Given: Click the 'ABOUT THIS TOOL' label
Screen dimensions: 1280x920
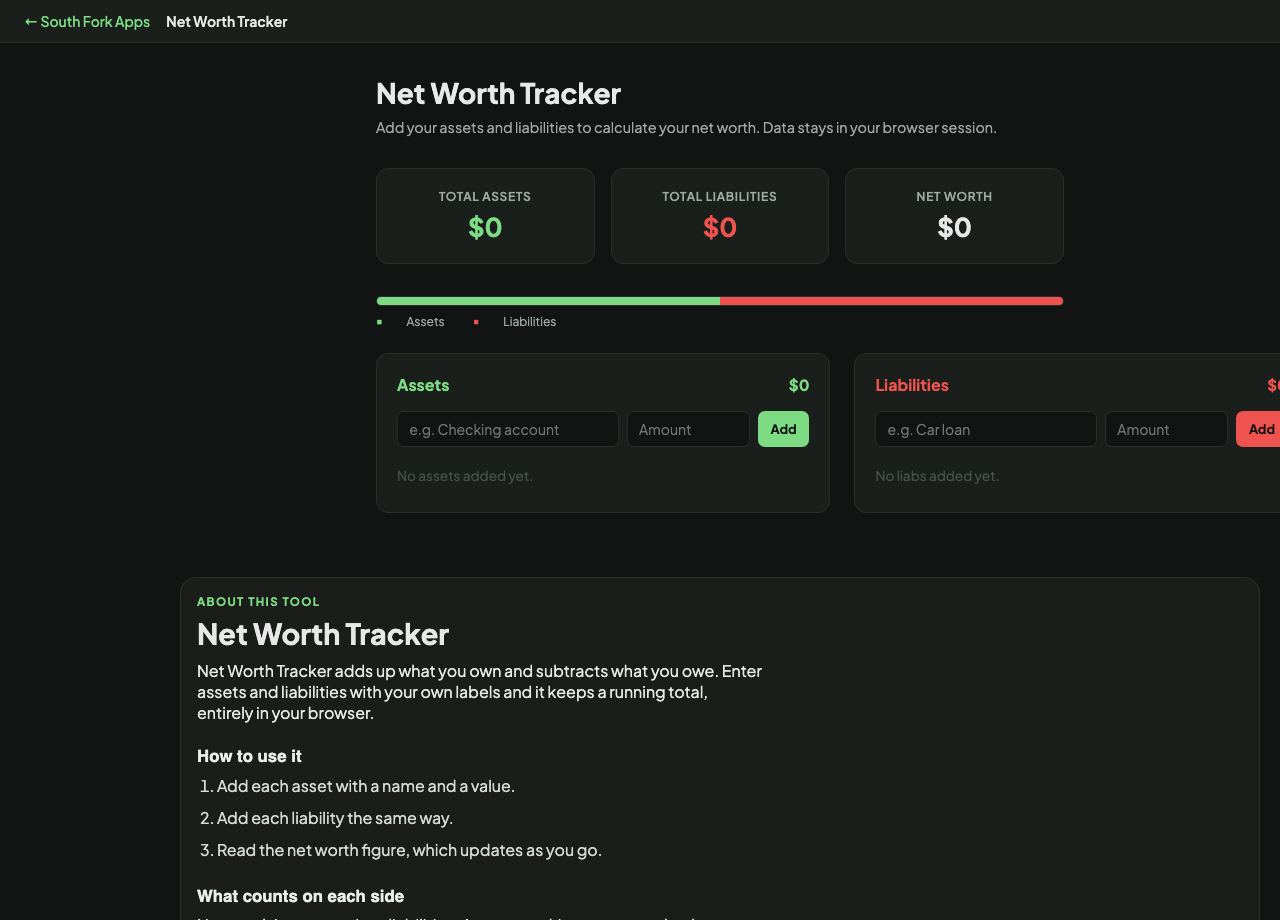Looking at the screenshot, I should click(258, 601).
